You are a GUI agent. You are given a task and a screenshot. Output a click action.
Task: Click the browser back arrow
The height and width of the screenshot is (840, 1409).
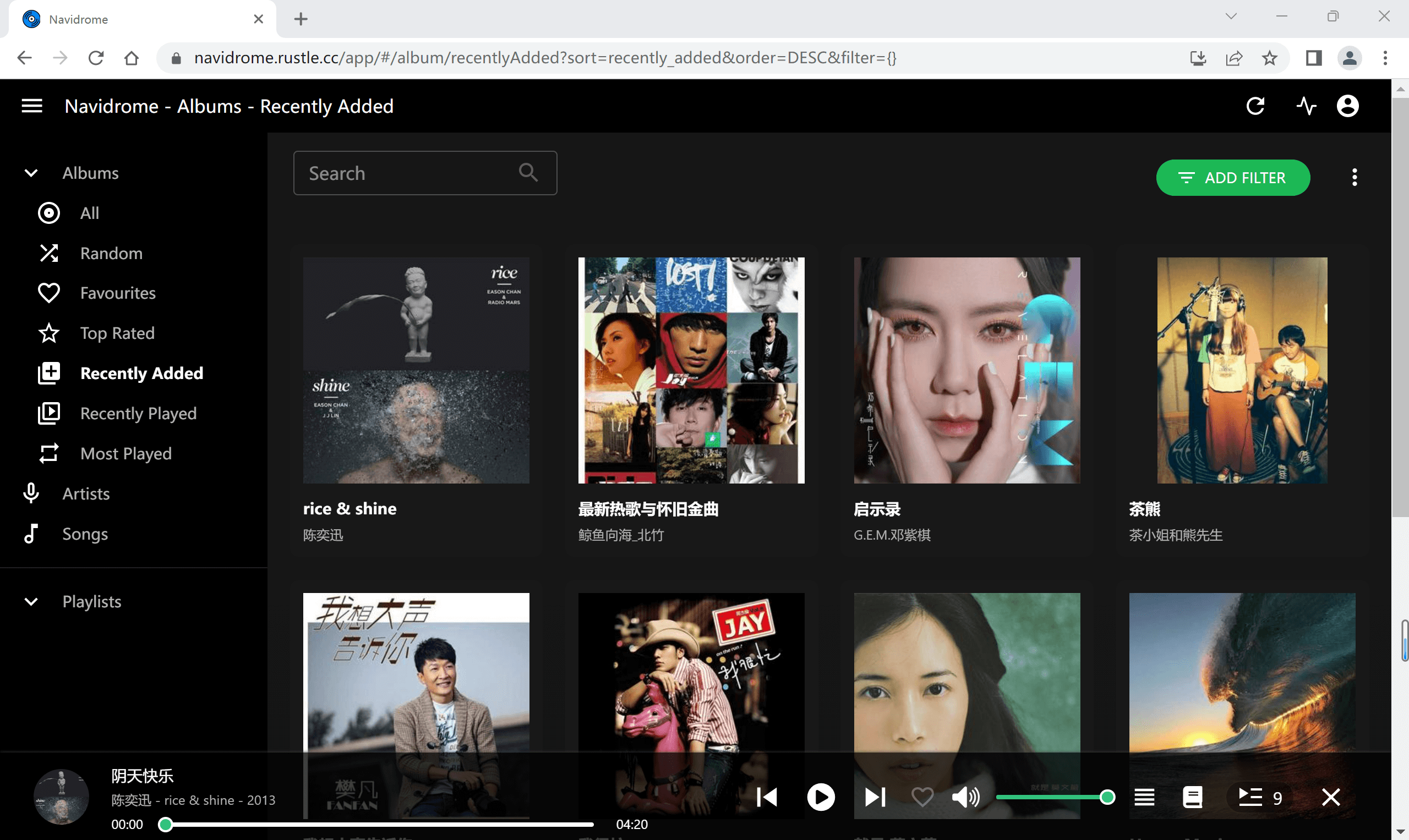coord(24,58)
